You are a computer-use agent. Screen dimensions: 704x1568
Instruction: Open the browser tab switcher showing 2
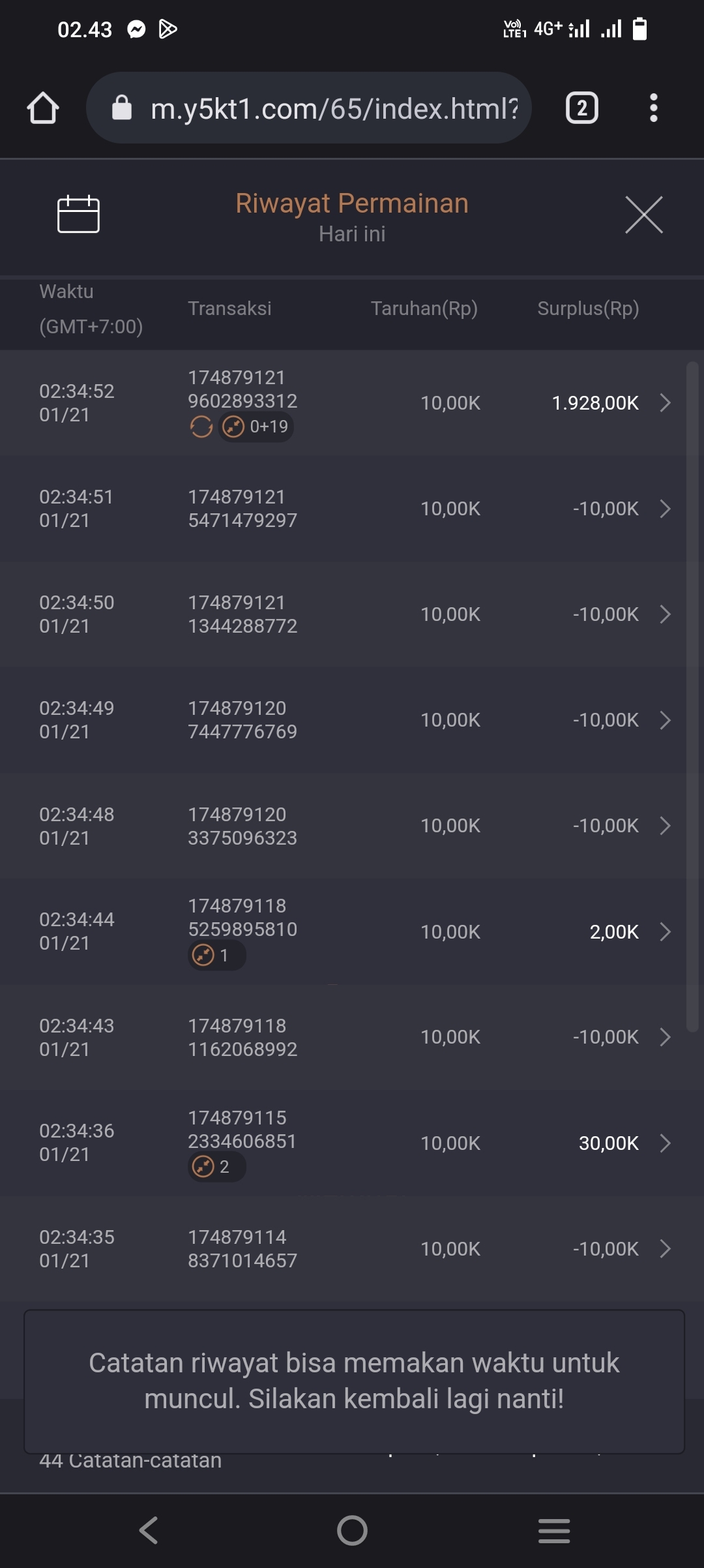pos(581,108)
